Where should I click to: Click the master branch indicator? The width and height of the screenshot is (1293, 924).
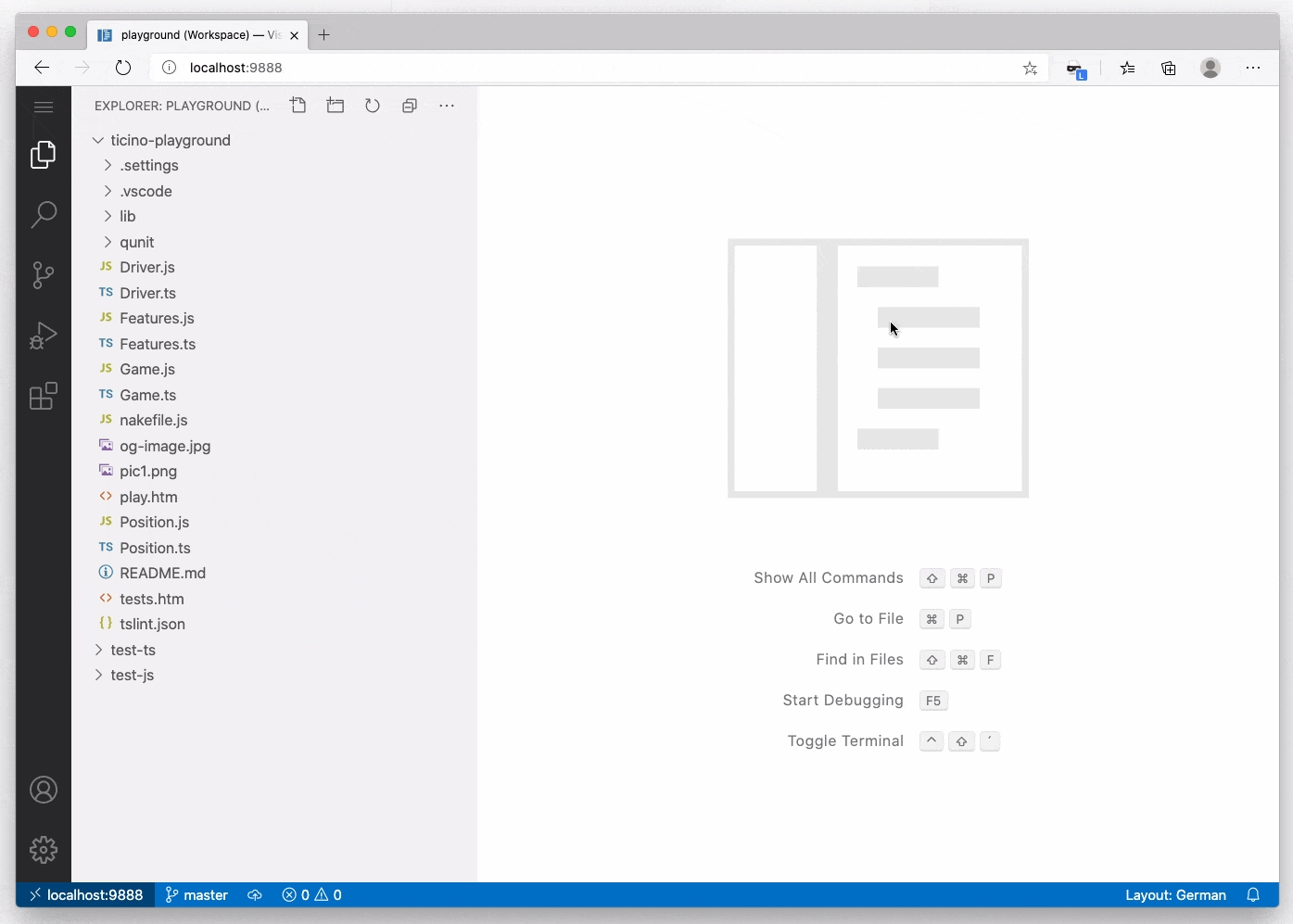click(196, 894)
